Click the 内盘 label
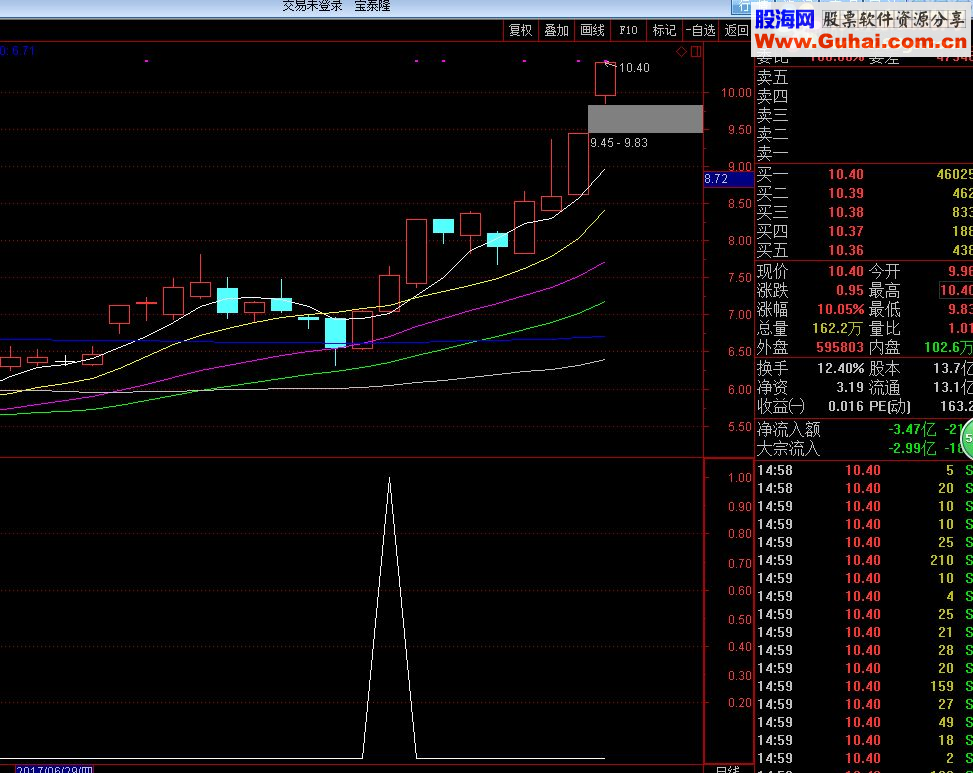 884,347
